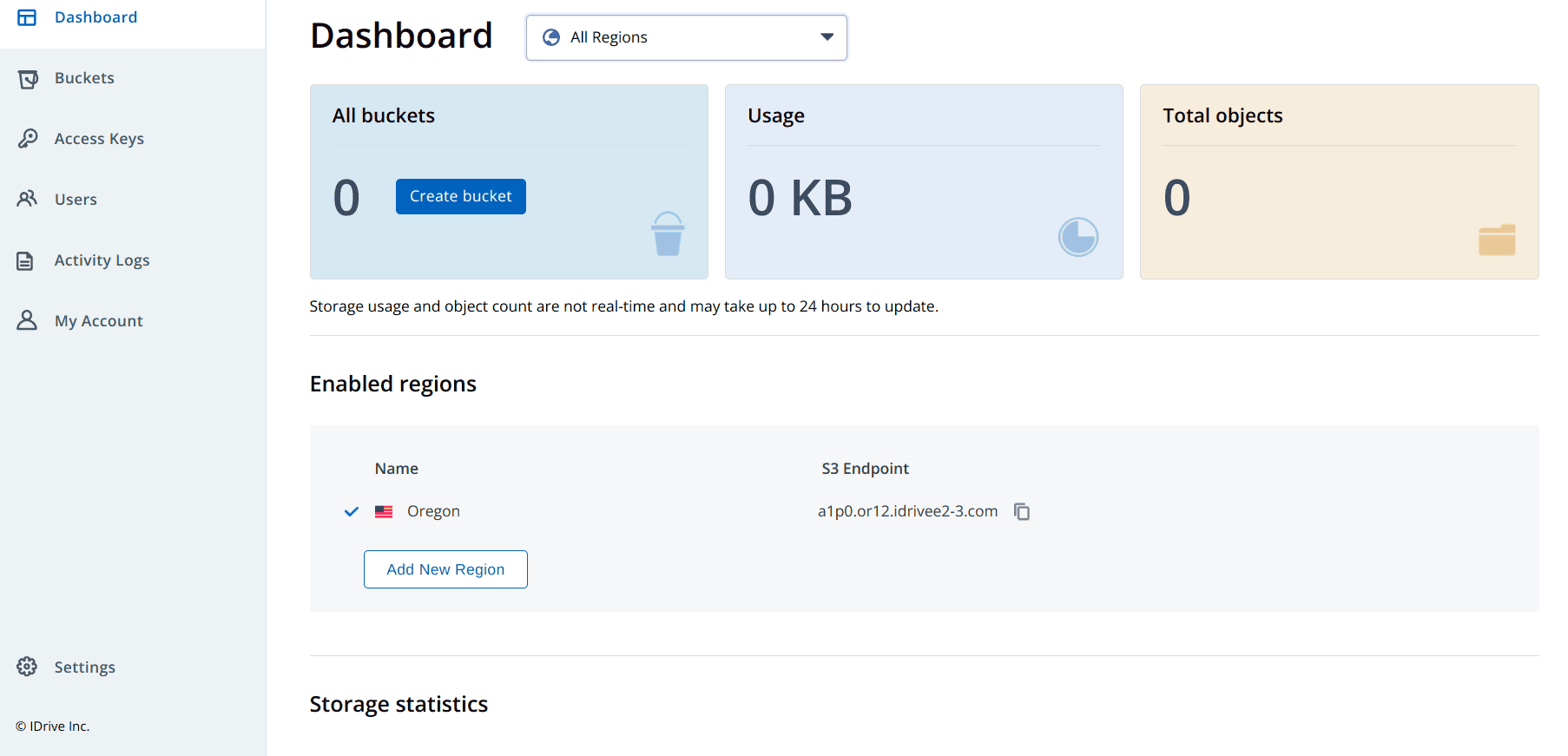Click the Enabled regions heading
The width and height of the screenshot is (1568, 756).
click(x=393, y=384)
